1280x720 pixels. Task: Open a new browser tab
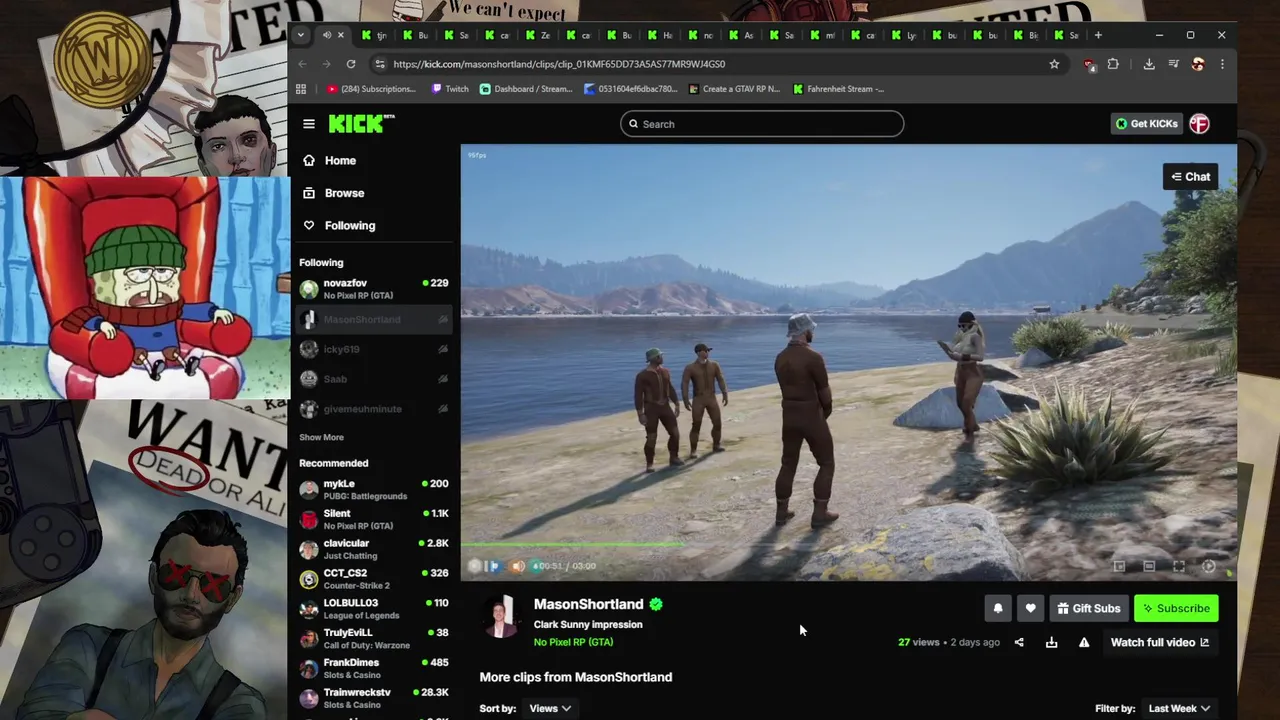(x=1098, y=35)
